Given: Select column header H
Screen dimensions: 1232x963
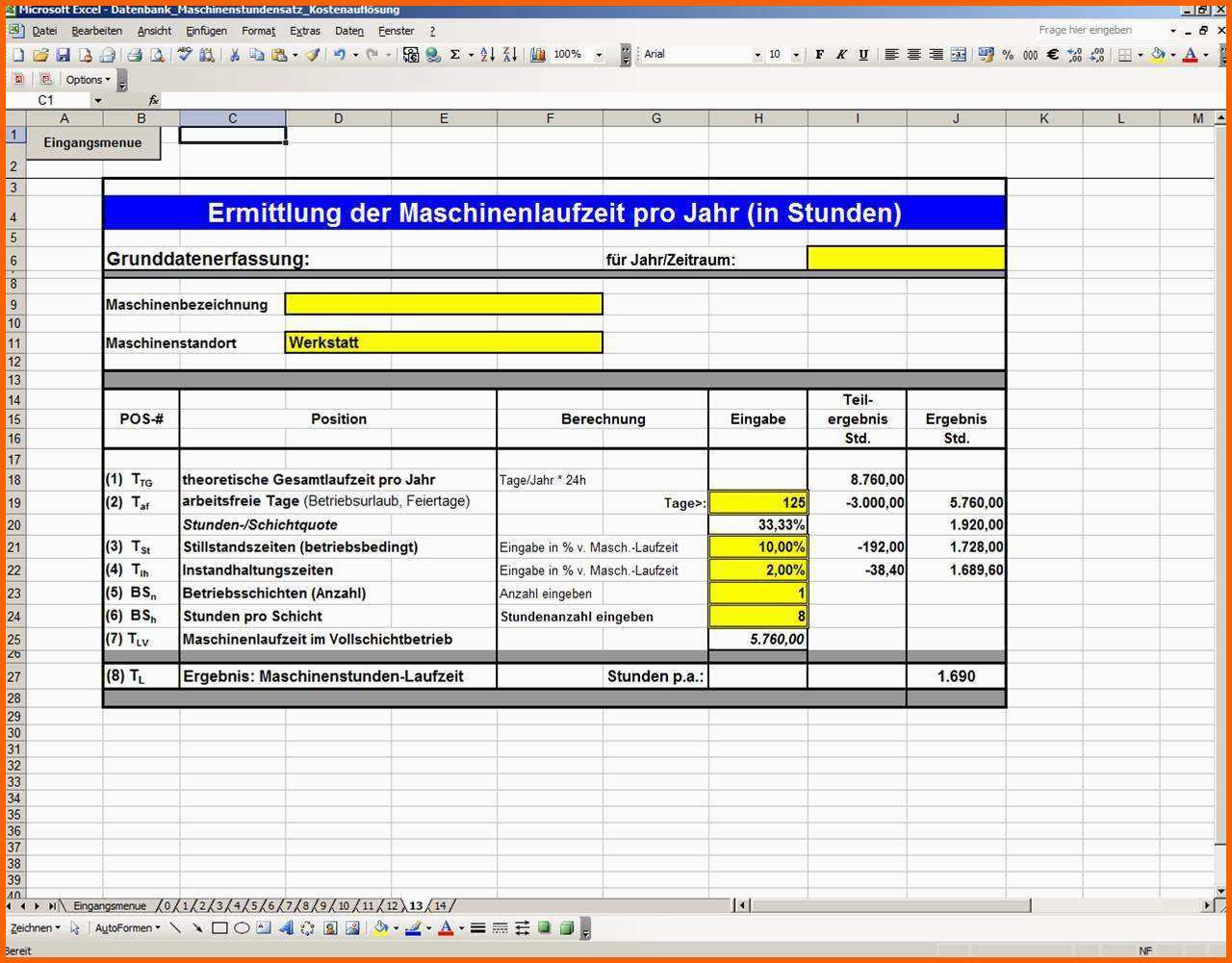Looking at the screenshot, I should [758, 118].
